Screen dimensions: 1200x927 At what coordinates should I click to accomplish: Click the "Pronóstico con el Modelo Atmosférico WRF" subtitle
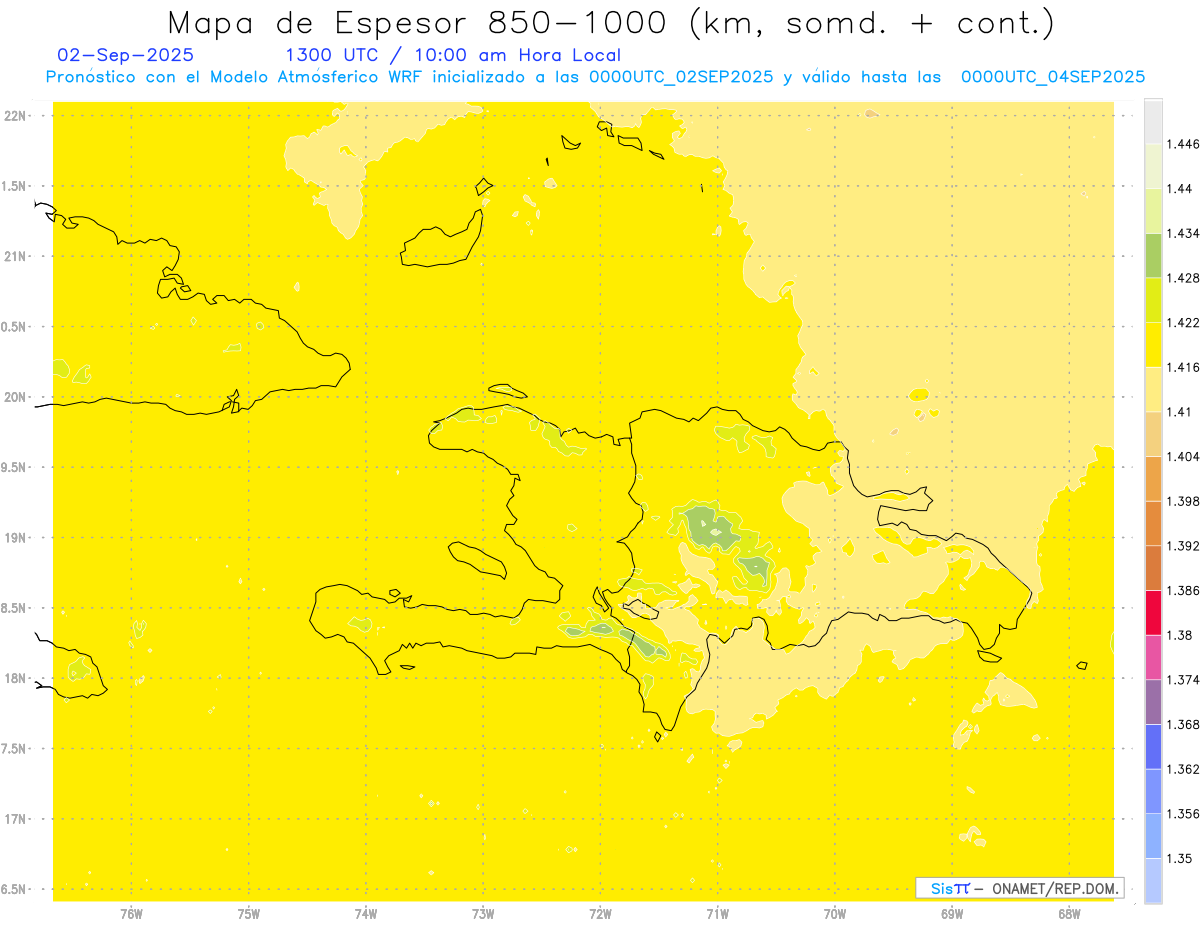click(236, 77)
